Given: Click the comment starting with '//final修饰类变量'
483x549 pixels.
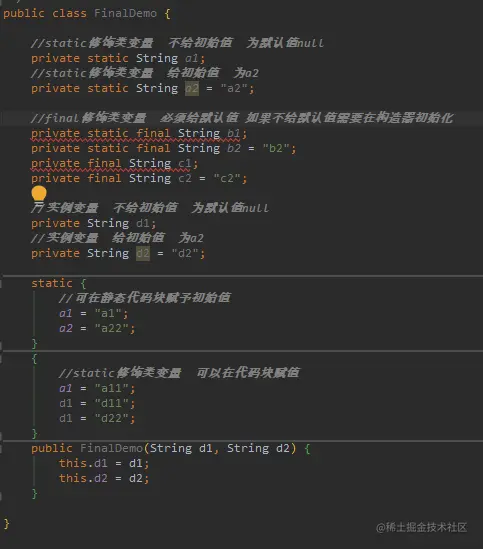Looking at the screenshot, I should pos(242,118).
